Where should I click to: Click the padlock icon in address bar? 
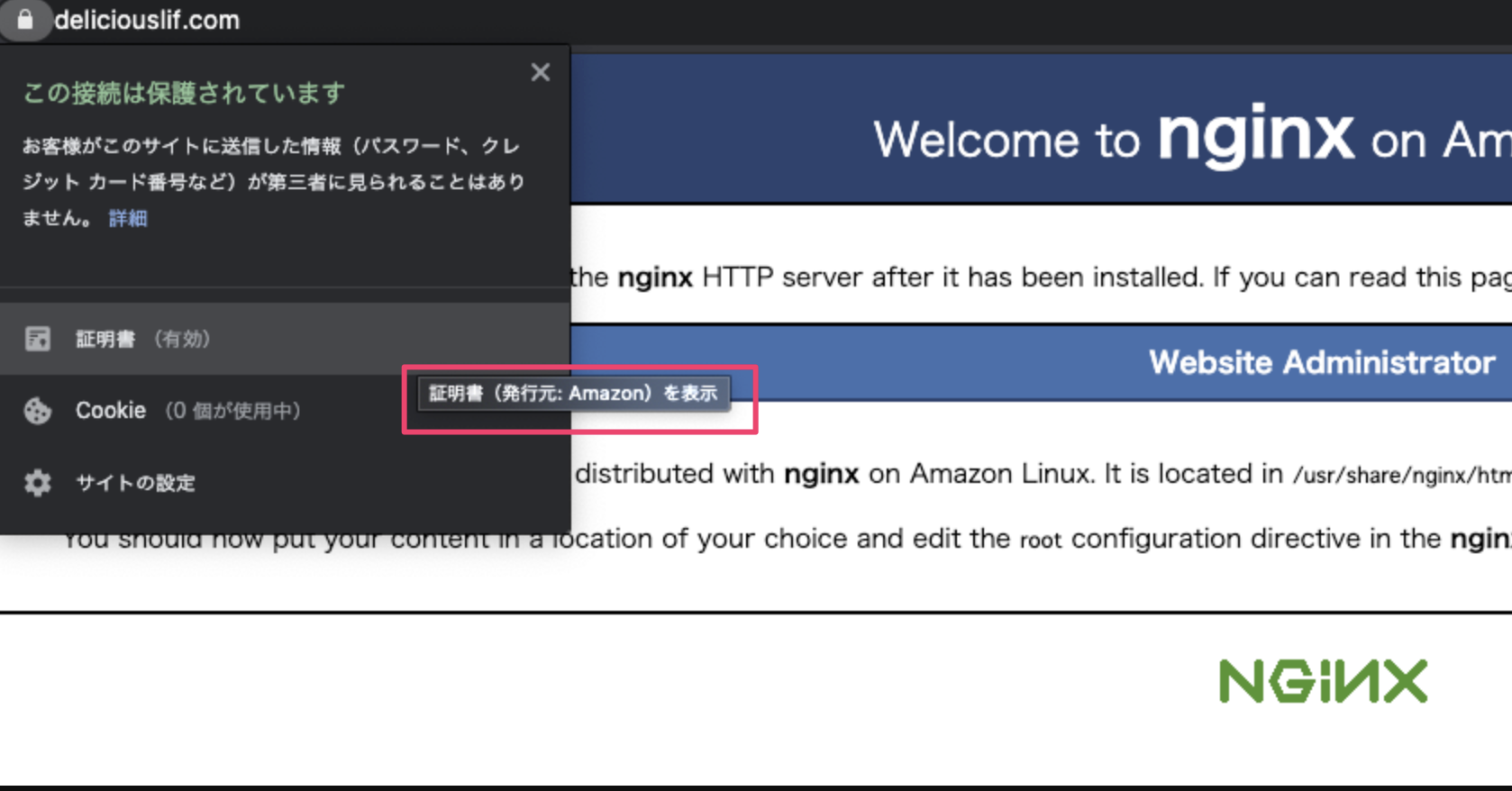click(x=25, y=19)
